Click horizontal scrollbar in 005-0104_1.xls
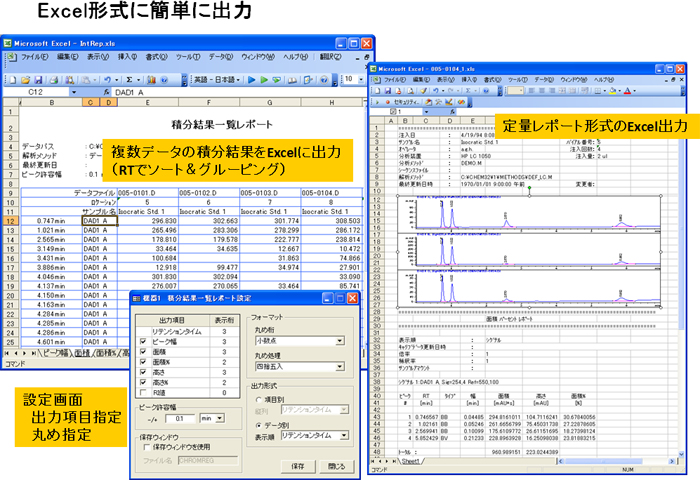The width and height of the screenshot is (700, 480). (x=617, y=461)
